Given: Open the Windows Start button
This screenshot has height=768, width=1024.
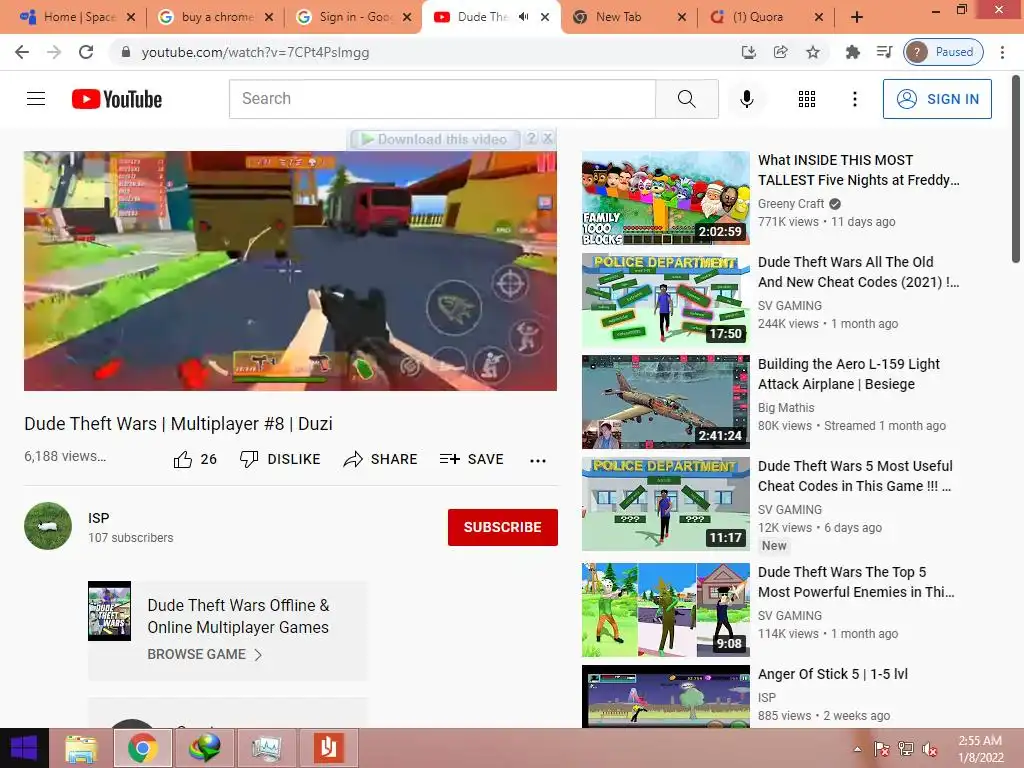Looking at the screenshot, I should point(24,748).
